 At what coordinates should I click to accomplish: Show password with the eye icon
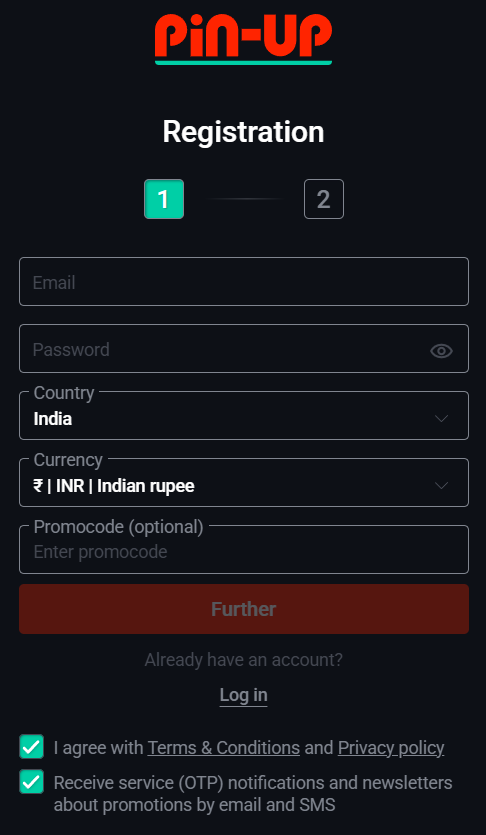[x=441, y=350]
